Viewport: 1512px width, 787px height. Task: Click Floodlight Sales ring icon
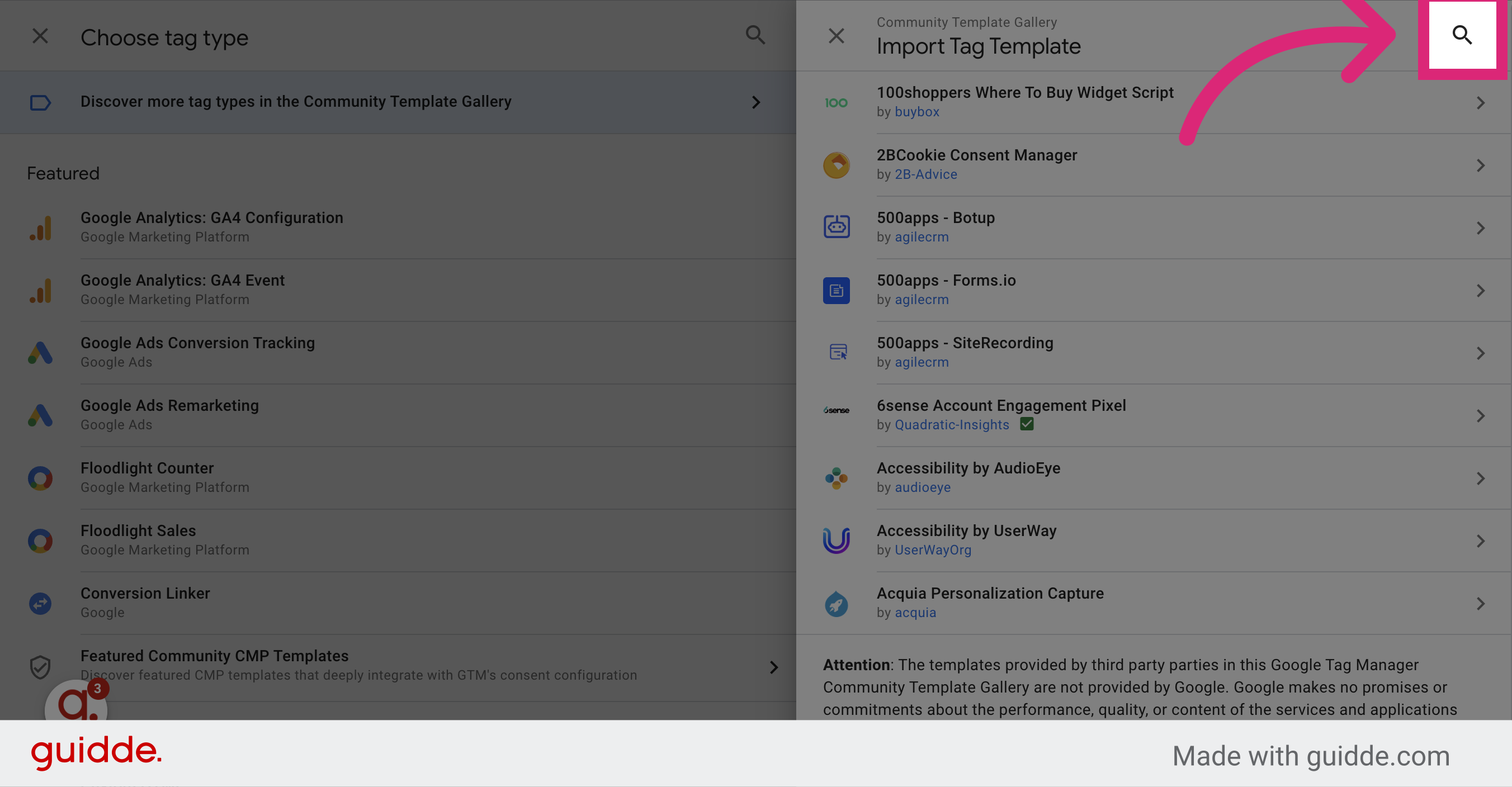[x=40, y=541]
